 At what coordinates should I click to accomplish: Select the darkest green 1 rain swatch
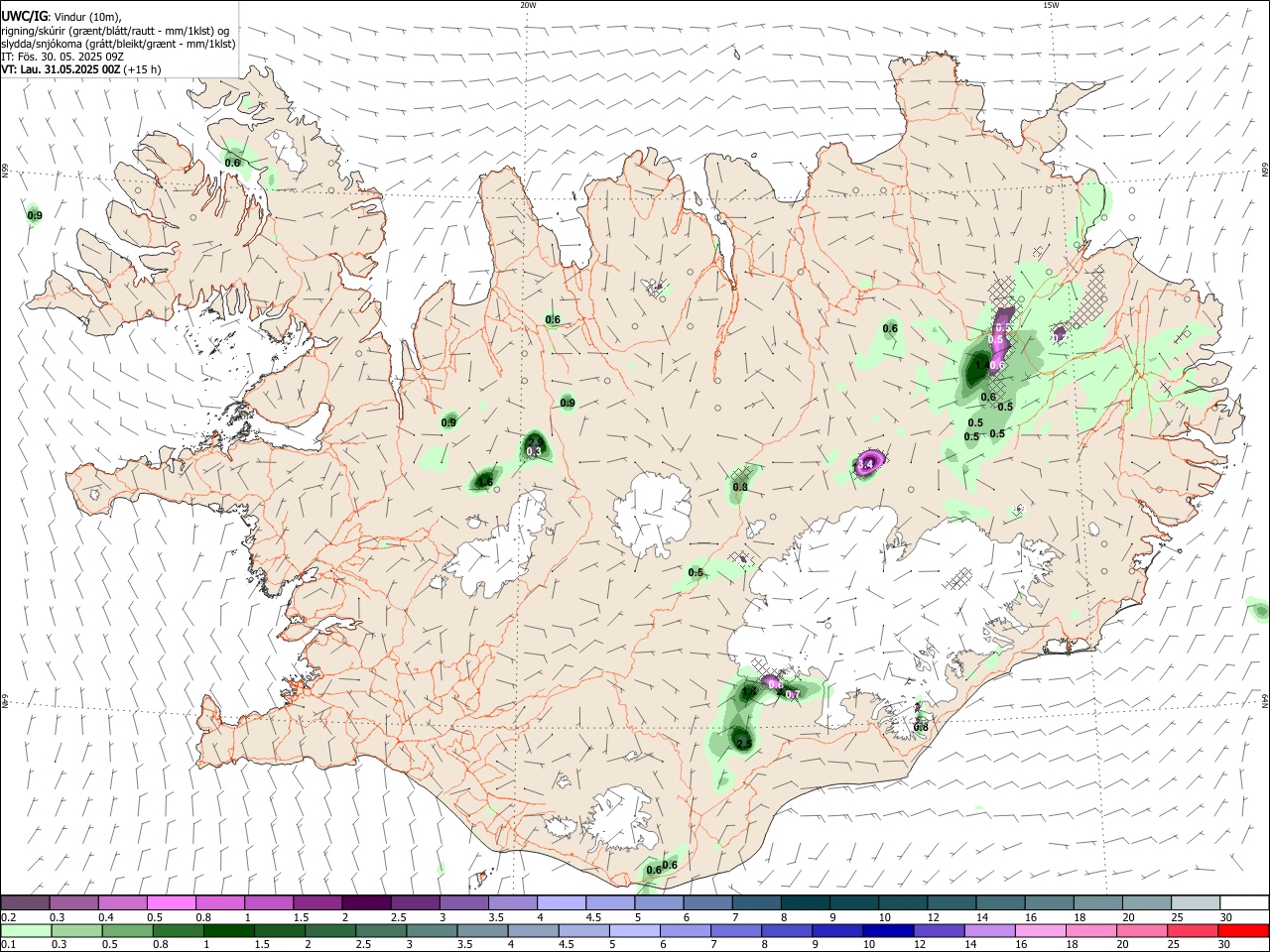point(227,930)
